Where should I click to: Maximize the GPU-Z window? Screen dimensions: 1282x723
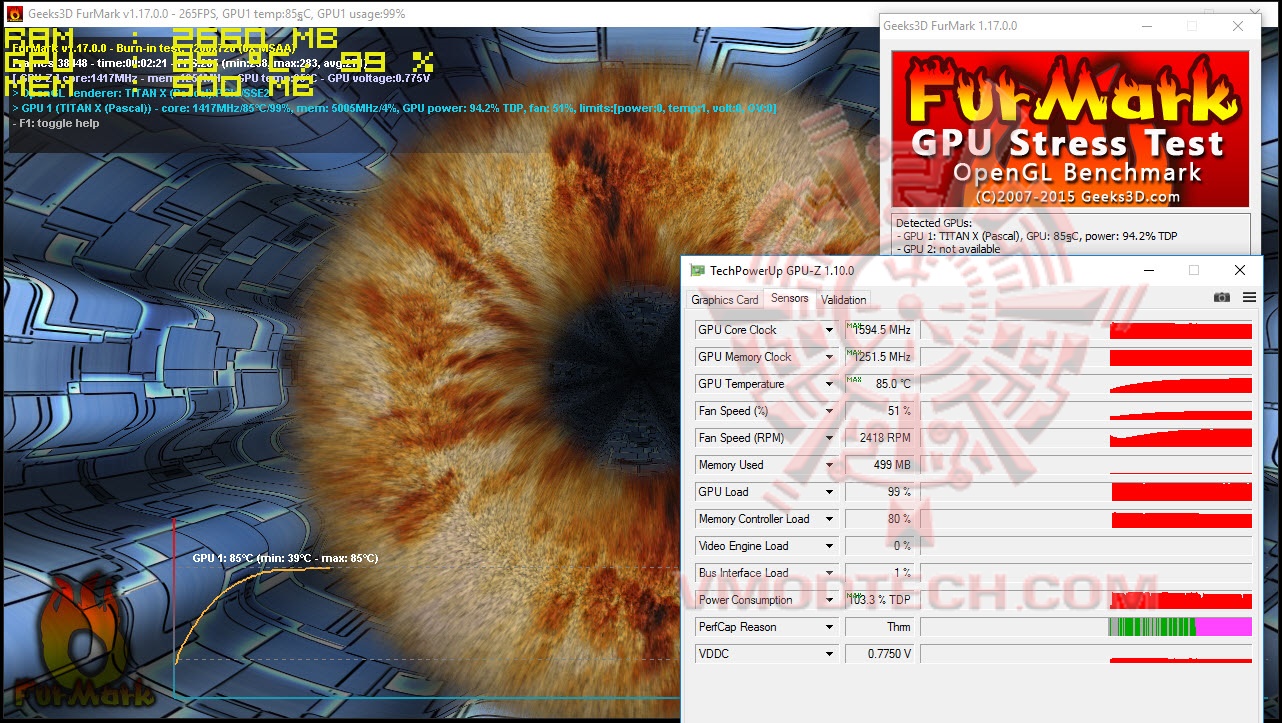[x=1193, y=270]
